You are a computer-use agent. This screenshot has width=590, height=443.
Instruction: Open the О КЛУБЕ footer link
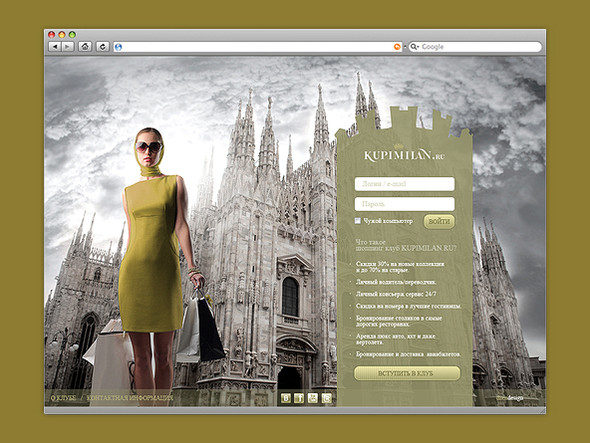(63, 398)
